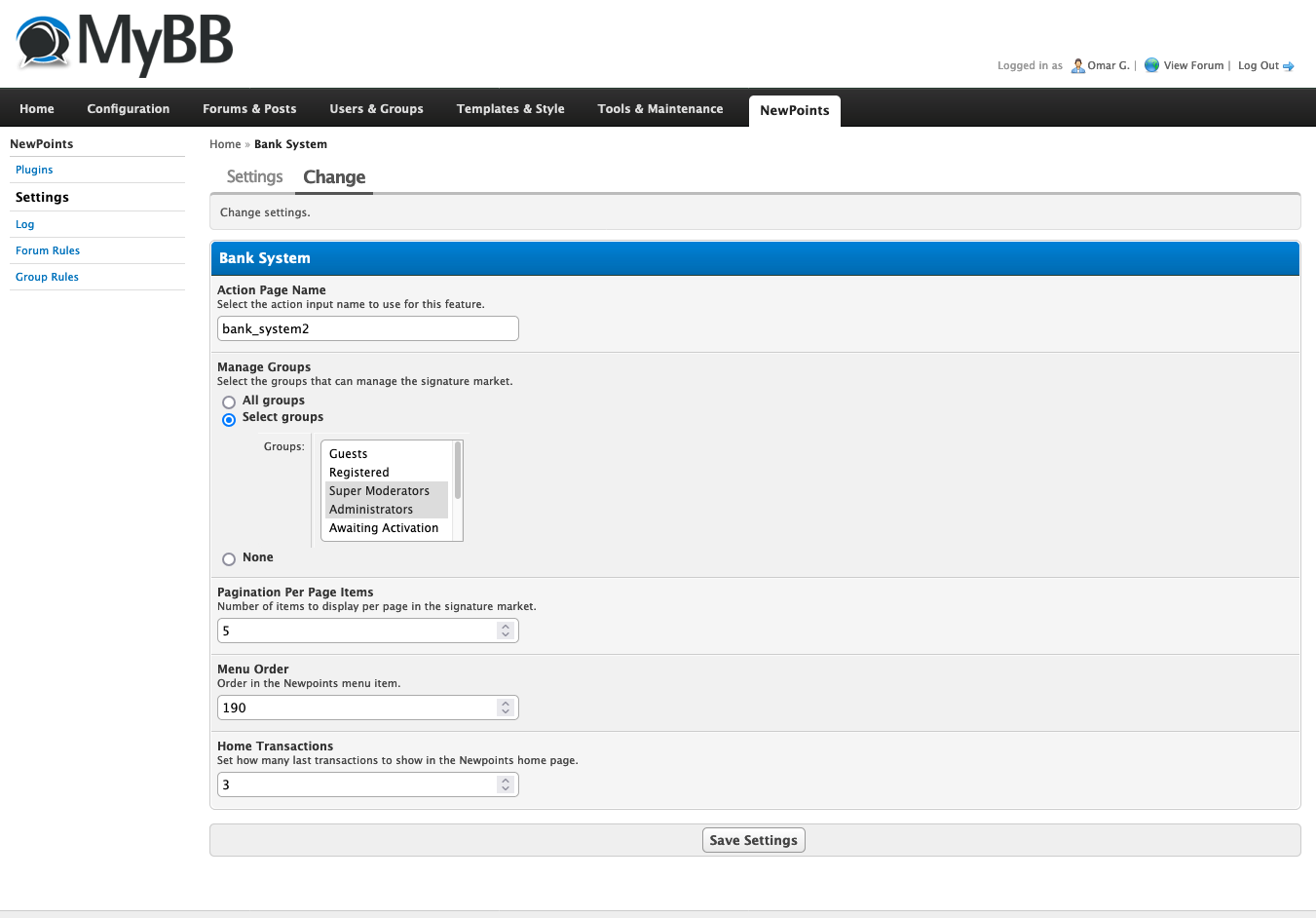Click the Log Out arrow icon
1316x918 pixels.
(x=1288, y=66)
